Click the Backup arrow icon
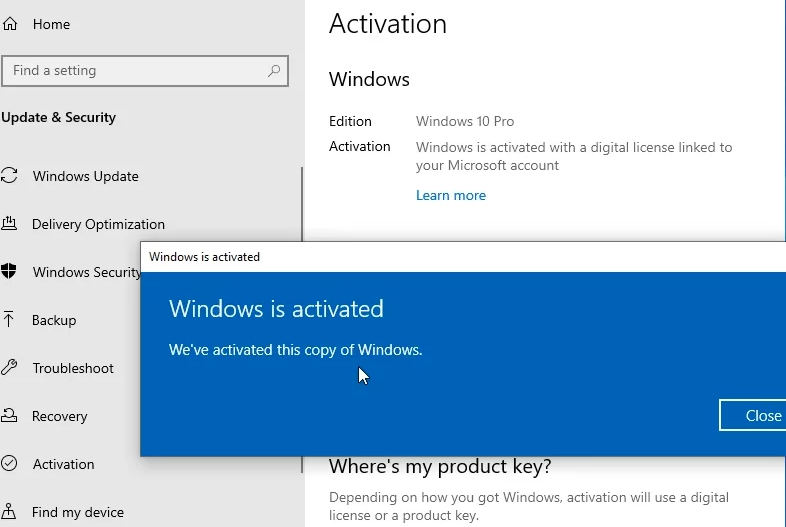The image size is (786, 527). [x=9, y=319]
